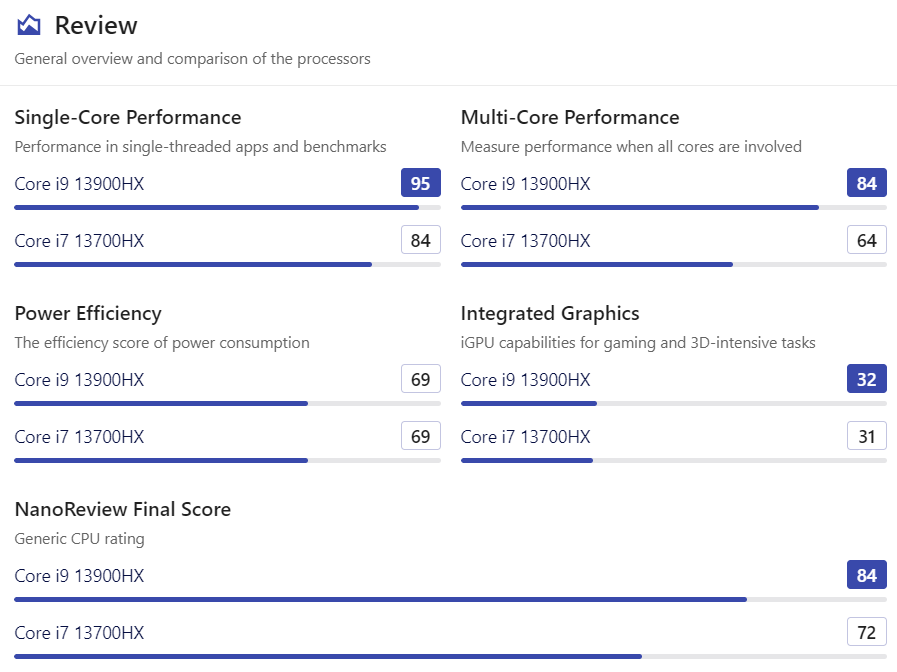The height and width of the screenshot is (672, 897).
Task: Click the Review section chart icon
Action: coord(29,25)
